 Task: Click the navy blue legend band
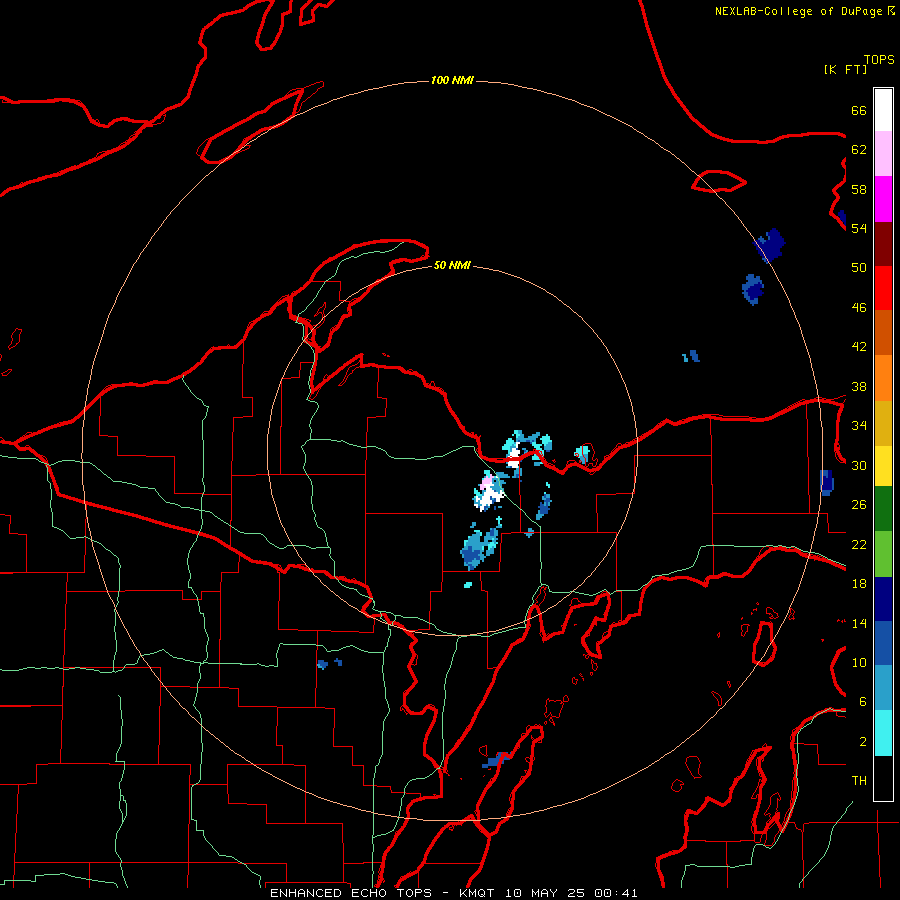(883, 599)
